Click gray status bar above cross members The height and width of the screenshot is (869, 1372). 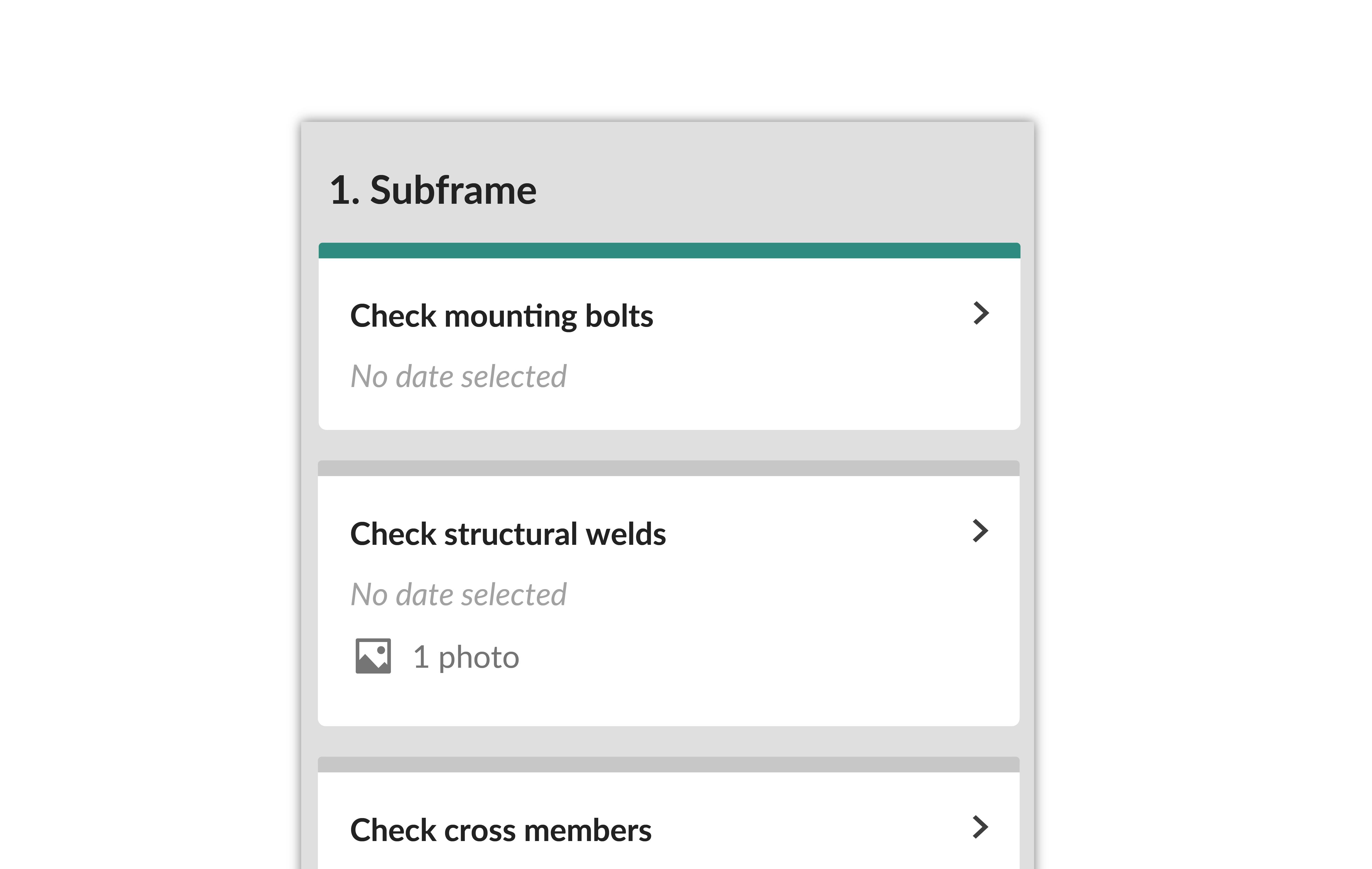tap(668, 765)
